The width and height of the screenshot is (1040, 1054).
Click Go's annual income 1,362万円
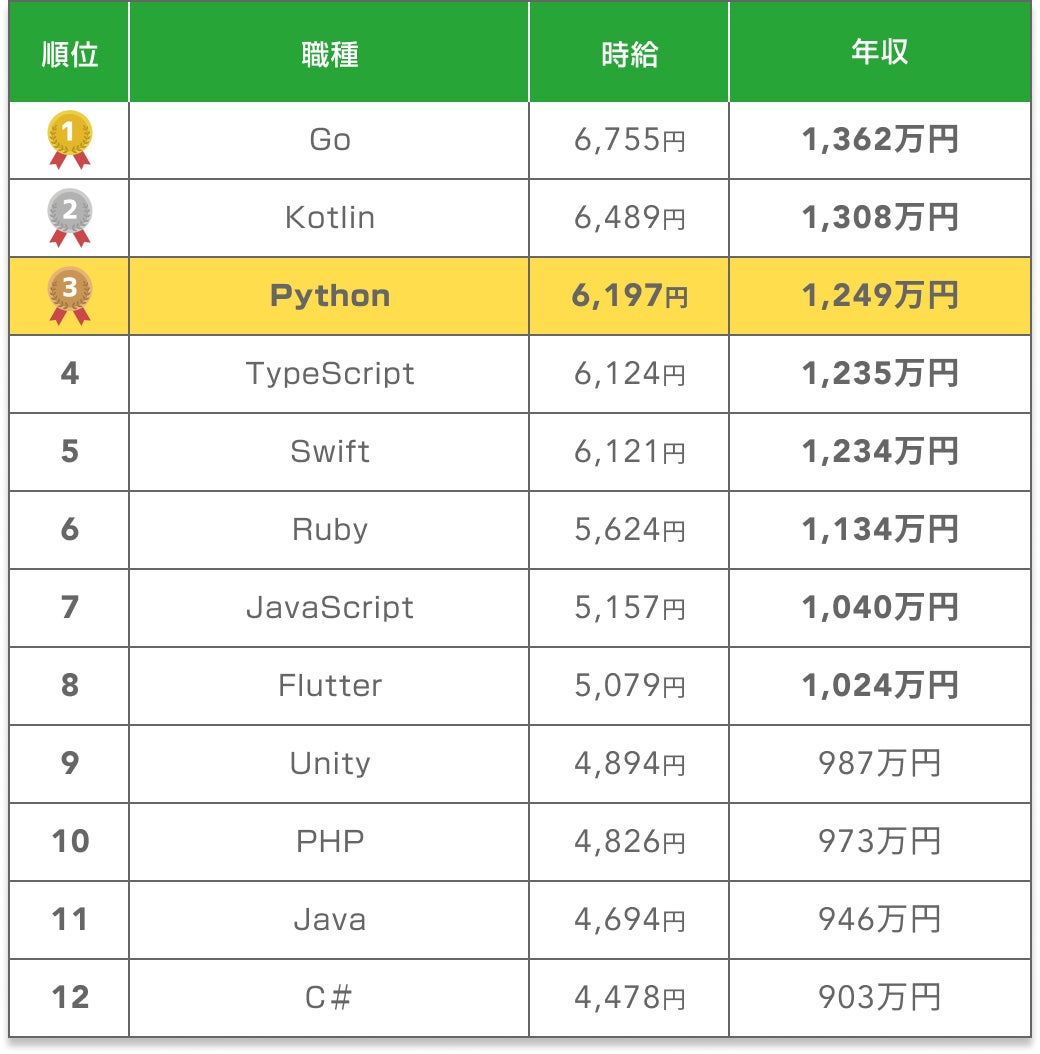(x=879, y=140)
